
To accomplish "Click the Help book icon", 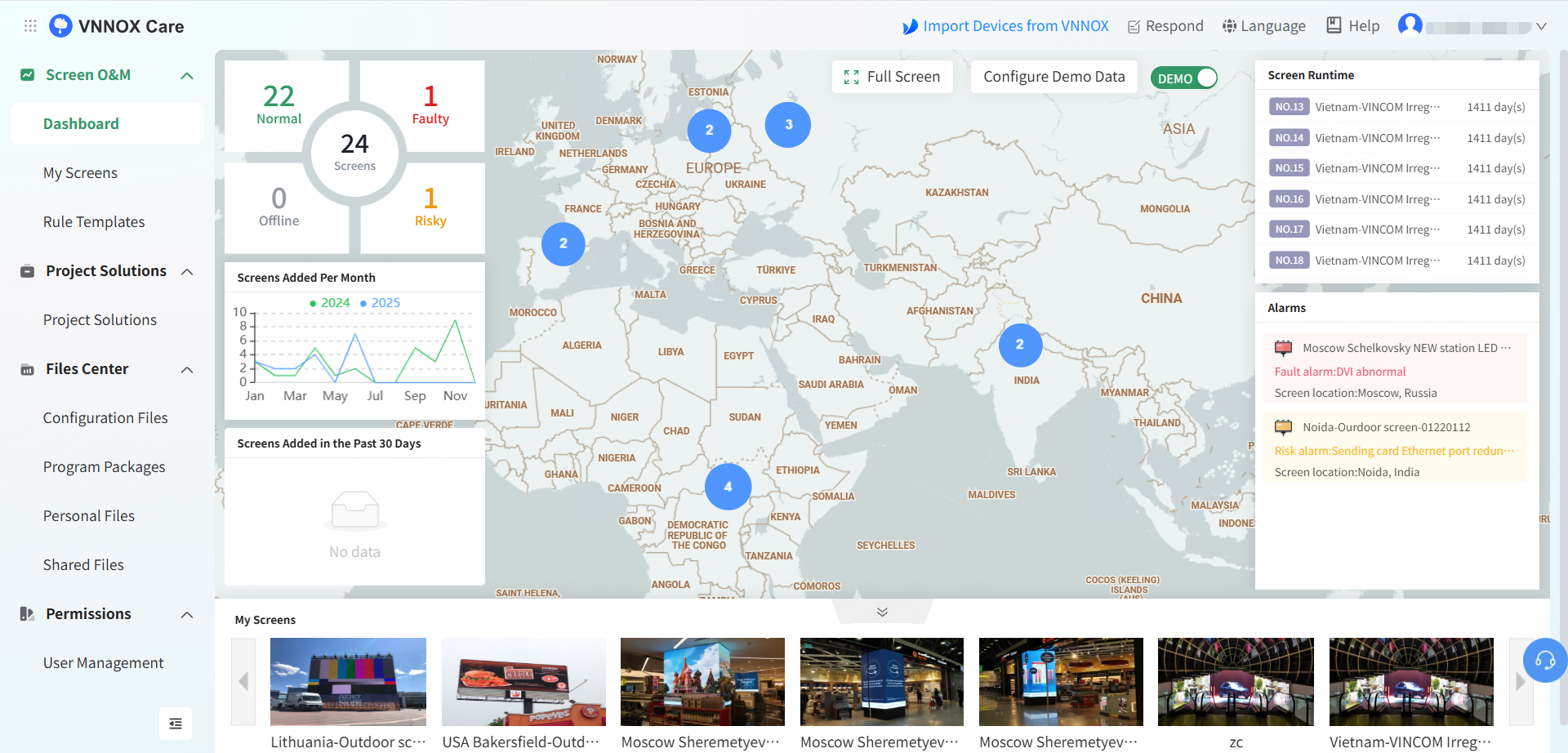I will click(x=1334, y=25).
